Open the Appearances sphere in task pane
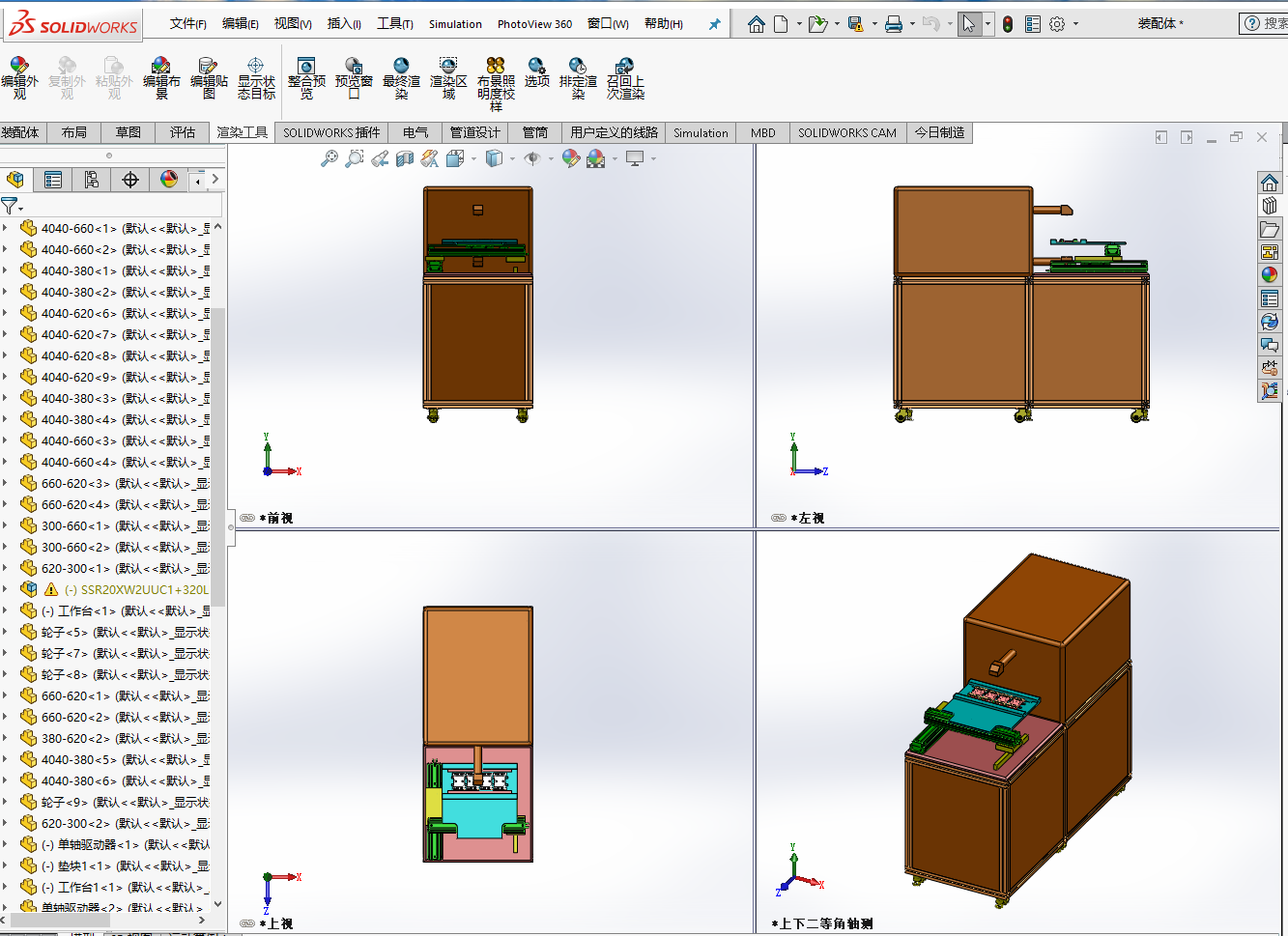The width and height of the screenshot is (1288, 936). pyautogui.click(x=1270, y=275)
